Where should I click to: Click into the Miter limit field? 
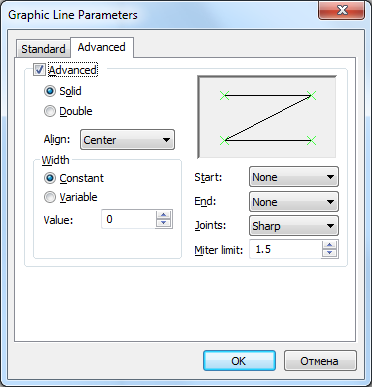pyautogui.click(x=286, y=249)
